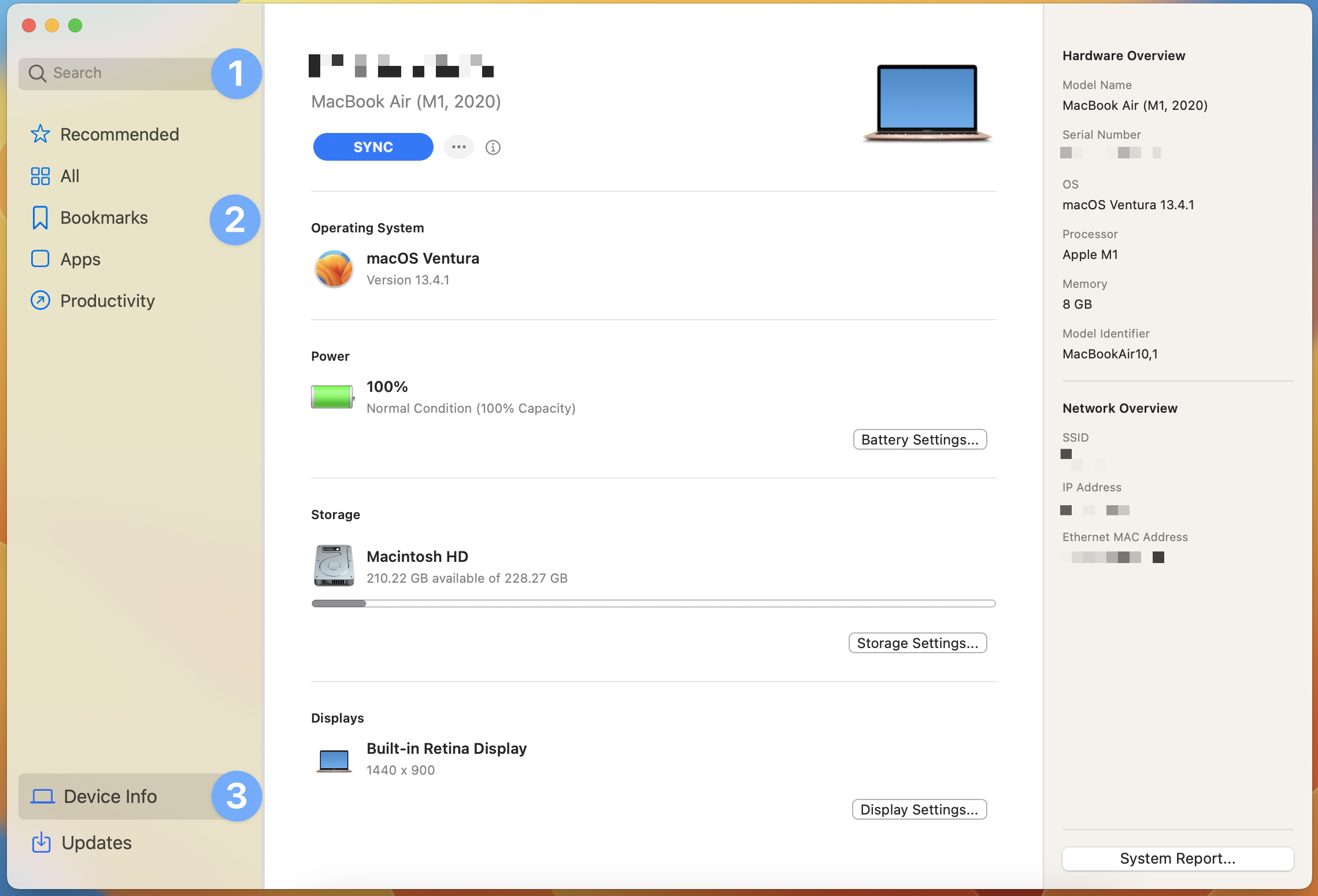Open Battery Settings

click(919, 440)
